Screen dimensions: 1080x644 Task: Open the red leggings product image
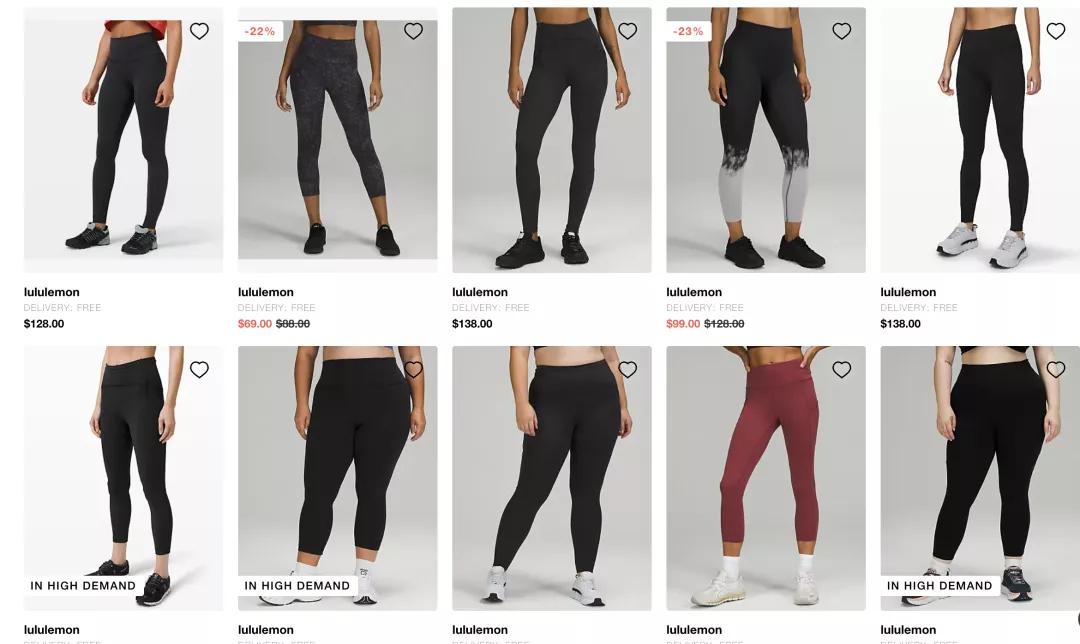tap(766, 478)
